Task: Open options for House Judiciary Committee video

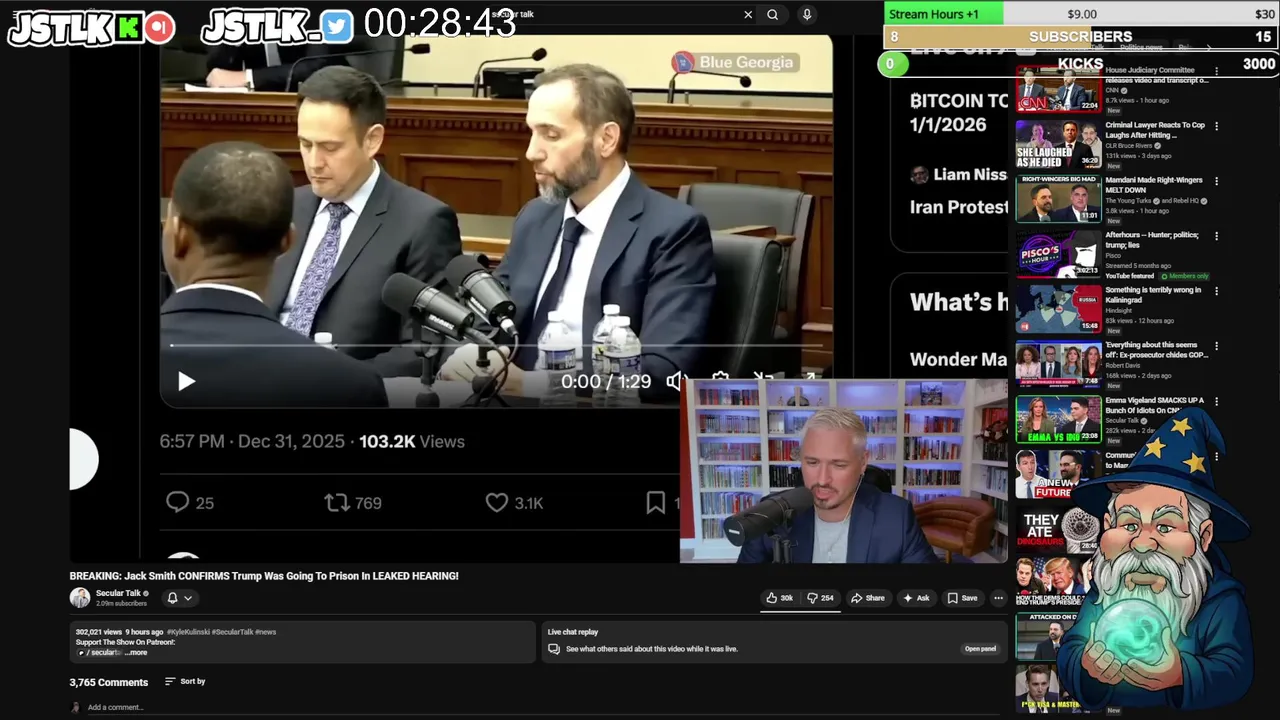Action: coord(1216,72)
